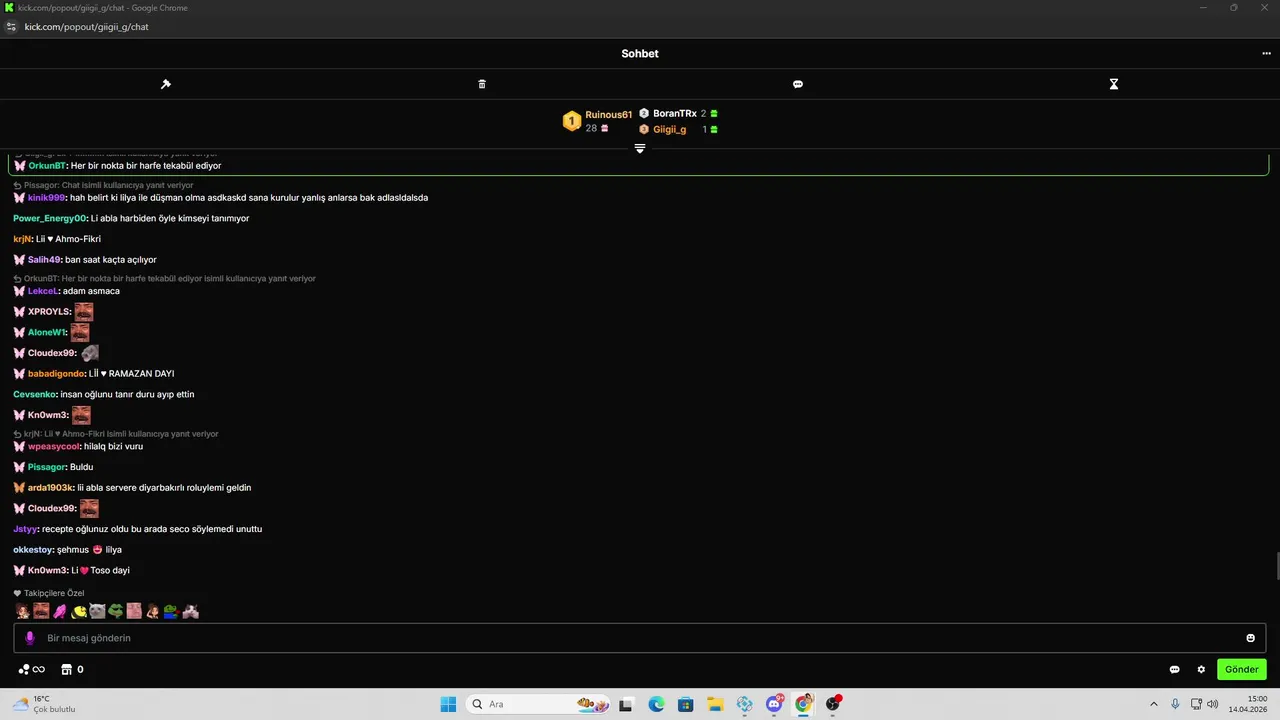Select the green Pepe frog emote
The width and height of the screenshot is (1280, 720).
pos(115,611)
